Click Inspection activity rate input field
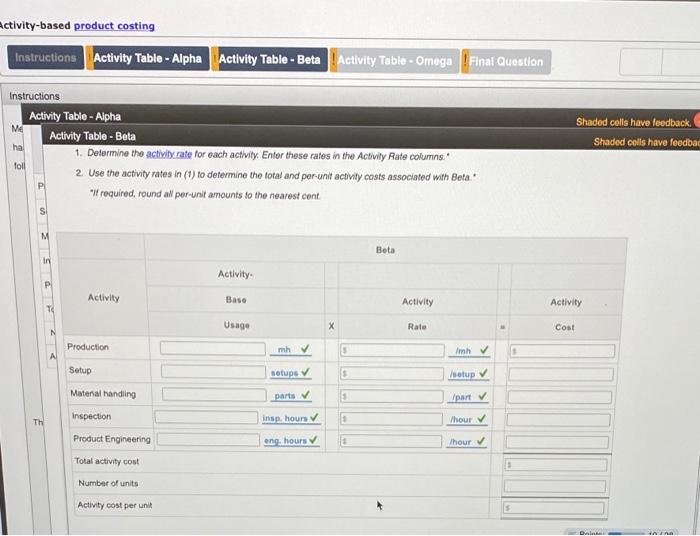 (x=391, y=419)
